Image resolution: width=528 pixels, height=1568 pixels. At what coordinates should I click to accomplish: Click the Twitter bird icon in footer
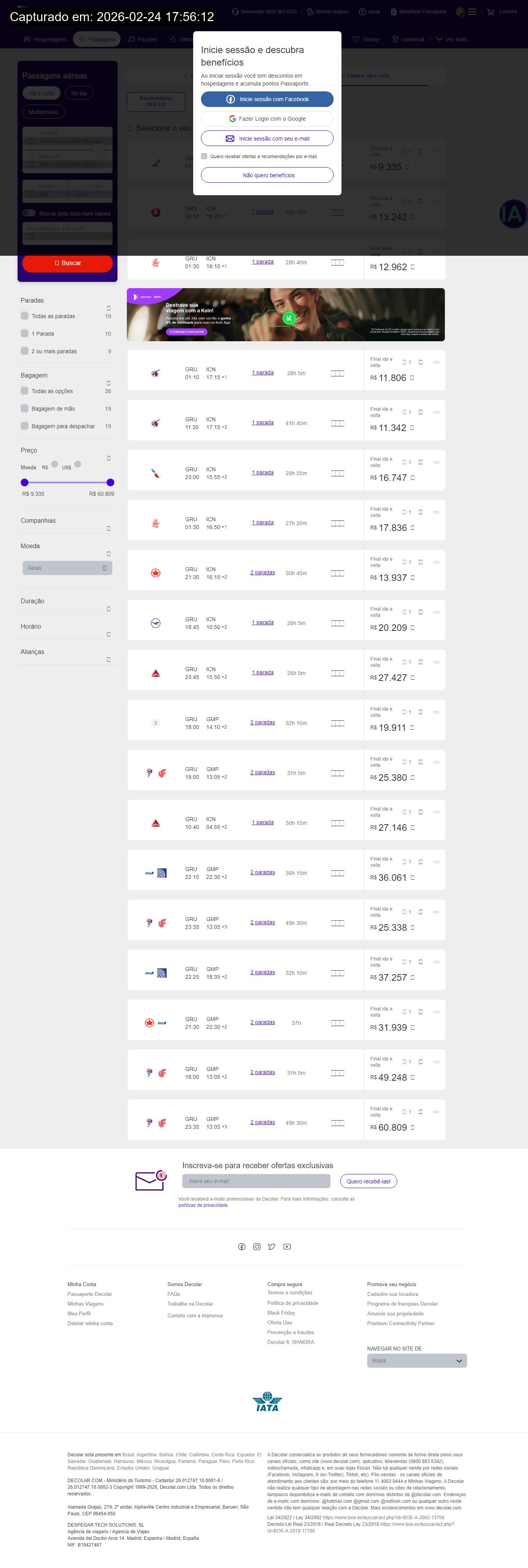[x=272, y=1247]
